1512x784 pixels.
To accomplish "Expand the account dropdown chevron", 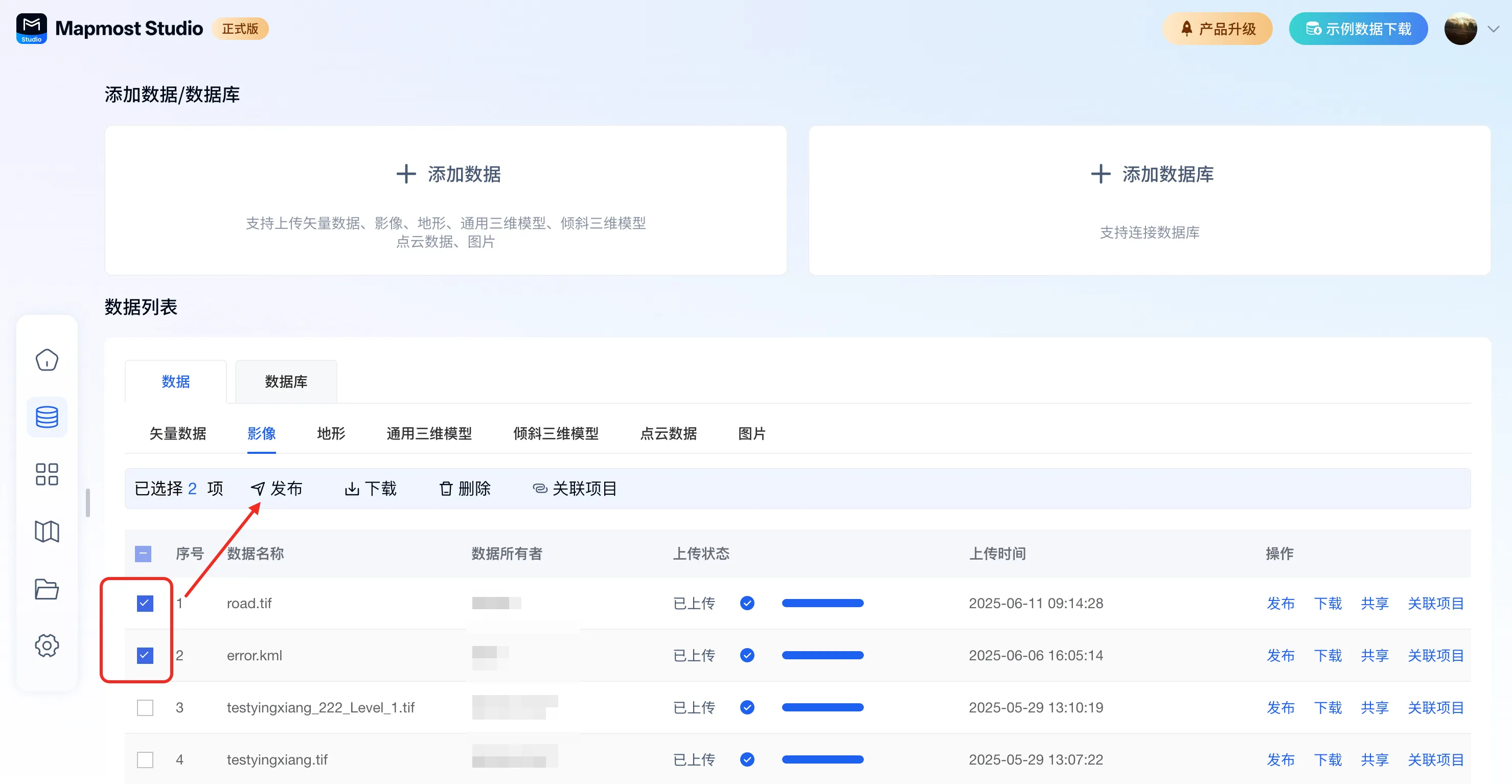I will (x=1493, y=29).
